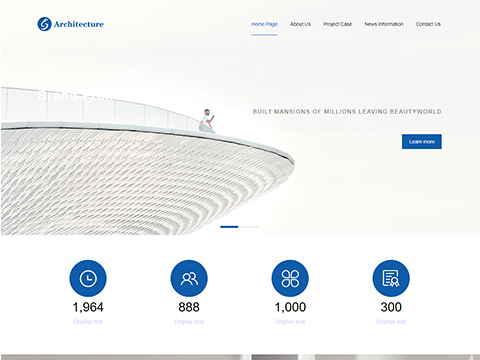
Task: Click the people icon above 888
Action: 189,278
